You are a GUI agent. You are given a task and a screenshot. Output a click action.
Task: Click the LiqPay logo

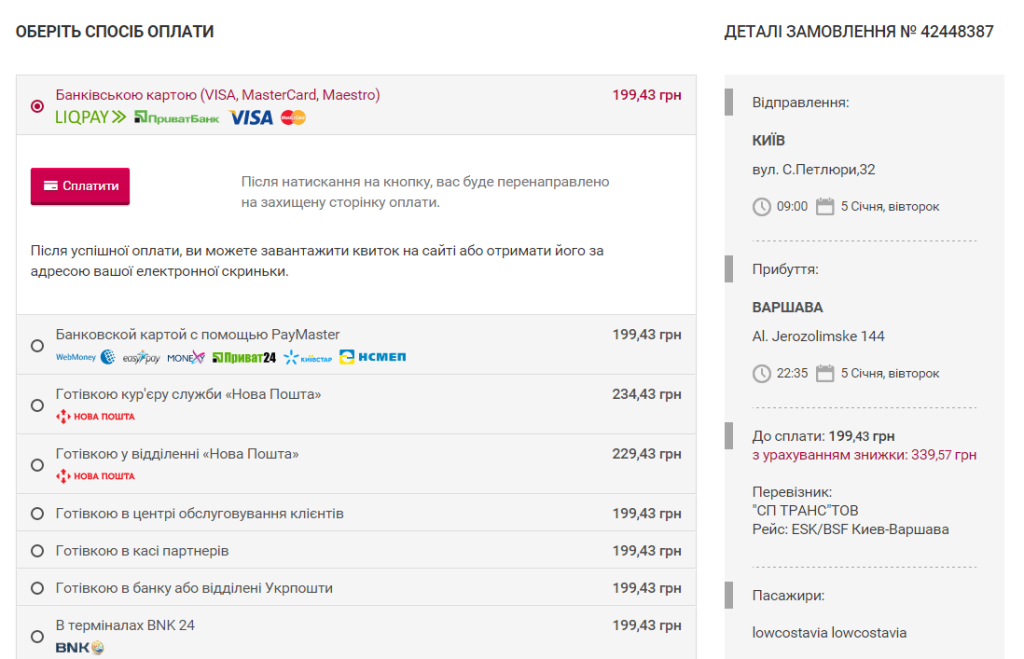(90, 118)
